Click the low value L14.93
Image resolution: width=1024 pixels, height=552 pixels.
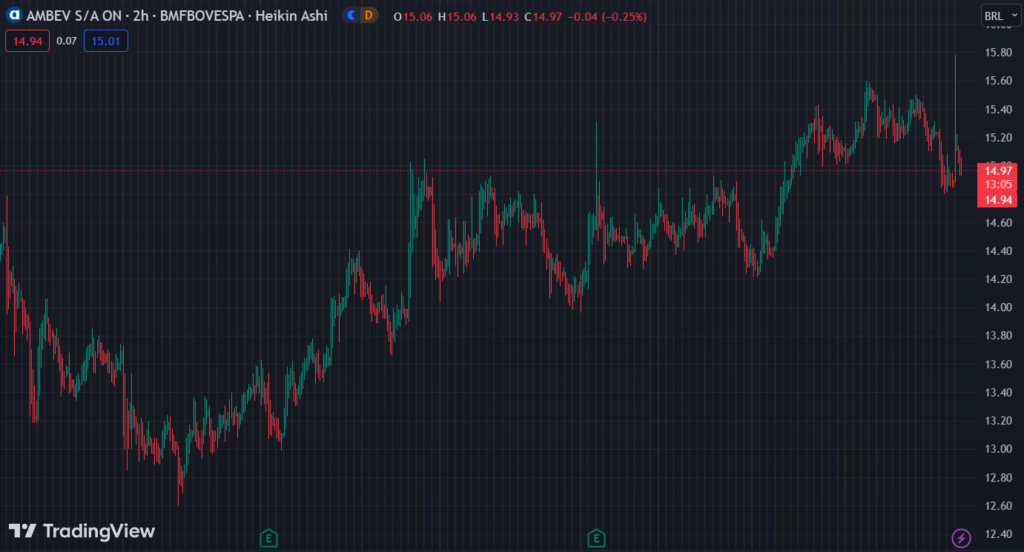500,16
